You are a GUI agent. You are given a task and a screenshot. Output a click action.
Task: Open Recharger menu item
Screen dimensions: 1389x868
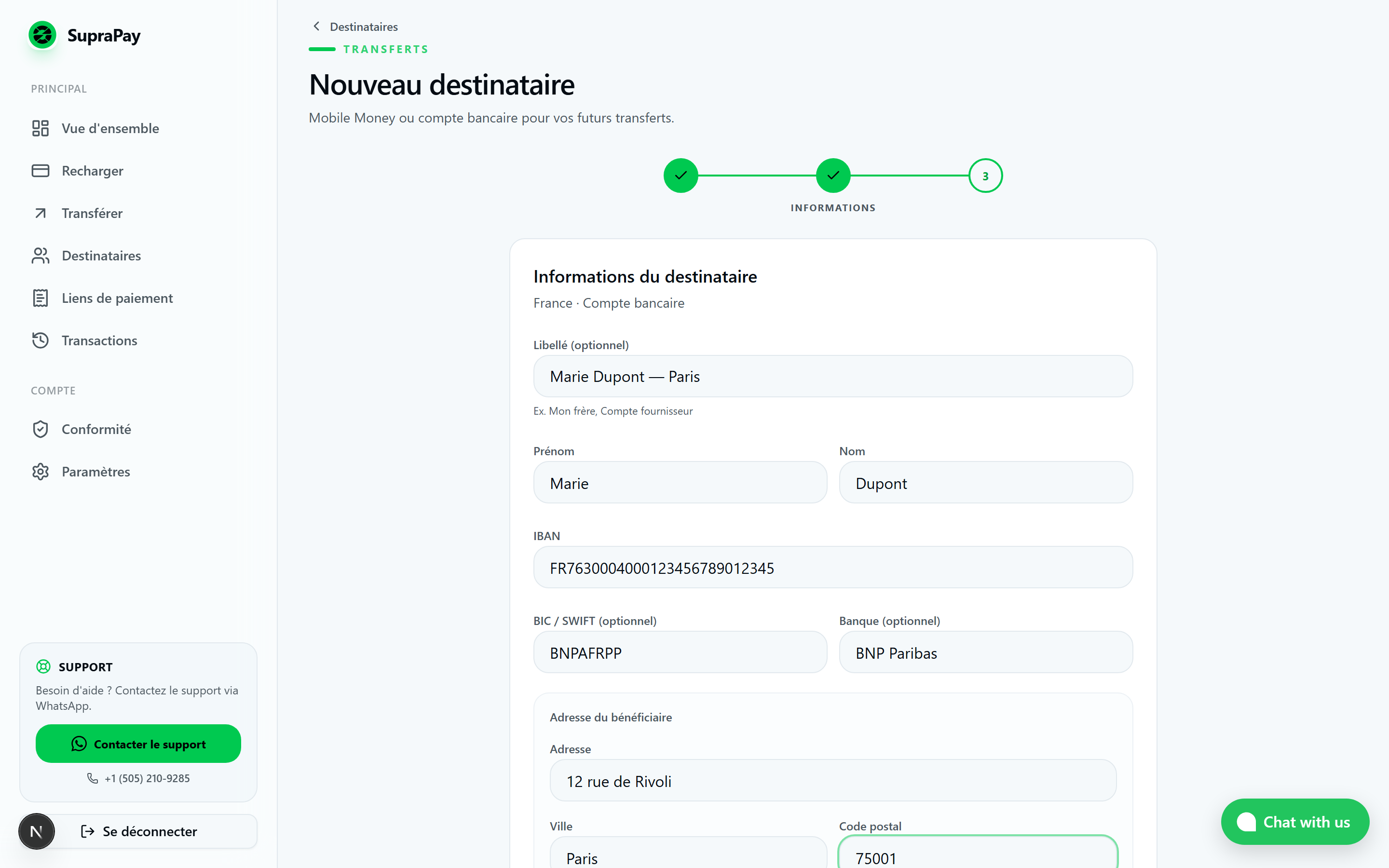tap(138, 171)
